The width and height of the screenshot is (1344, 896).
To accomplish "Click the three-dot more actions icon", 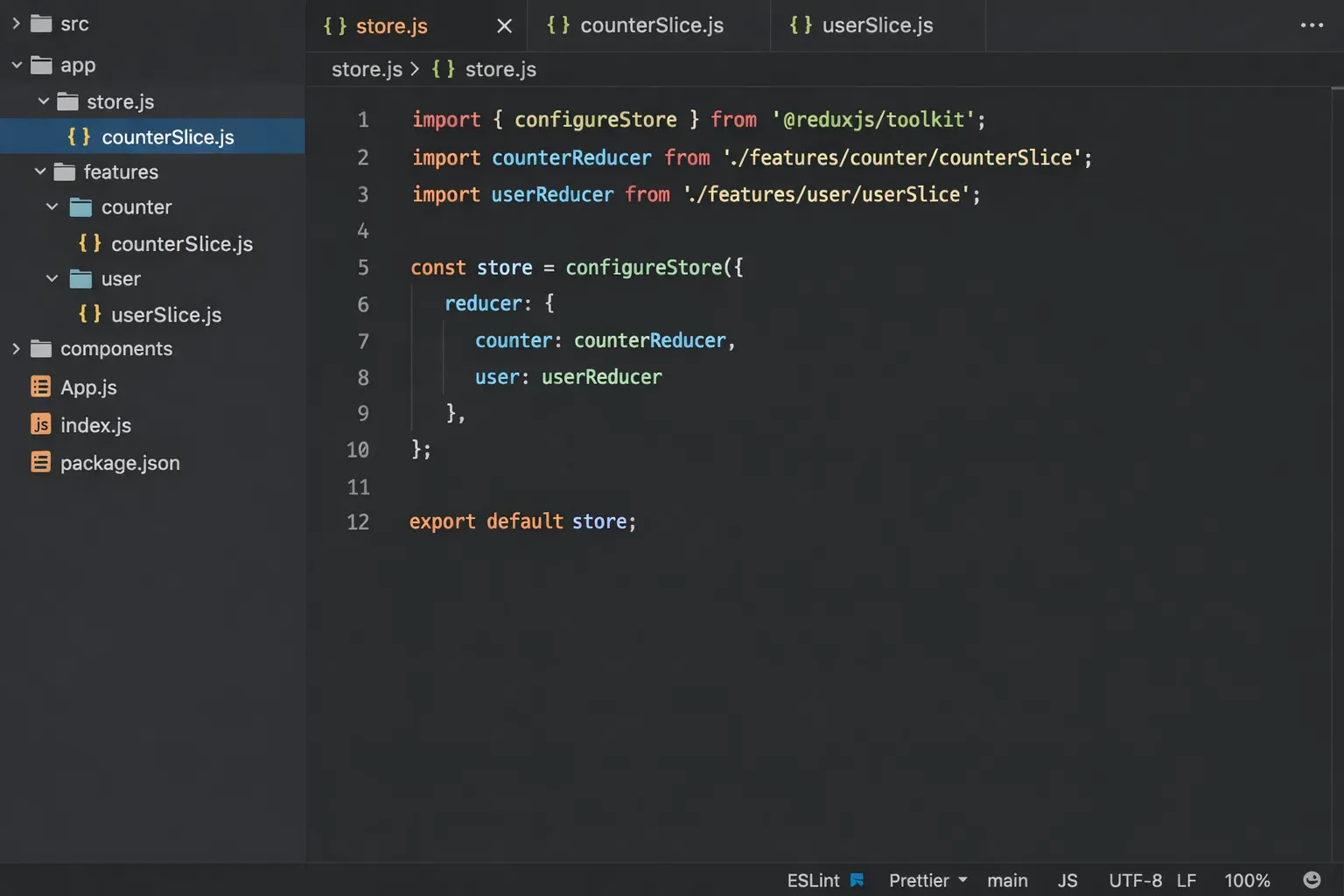I will 1312,25.
